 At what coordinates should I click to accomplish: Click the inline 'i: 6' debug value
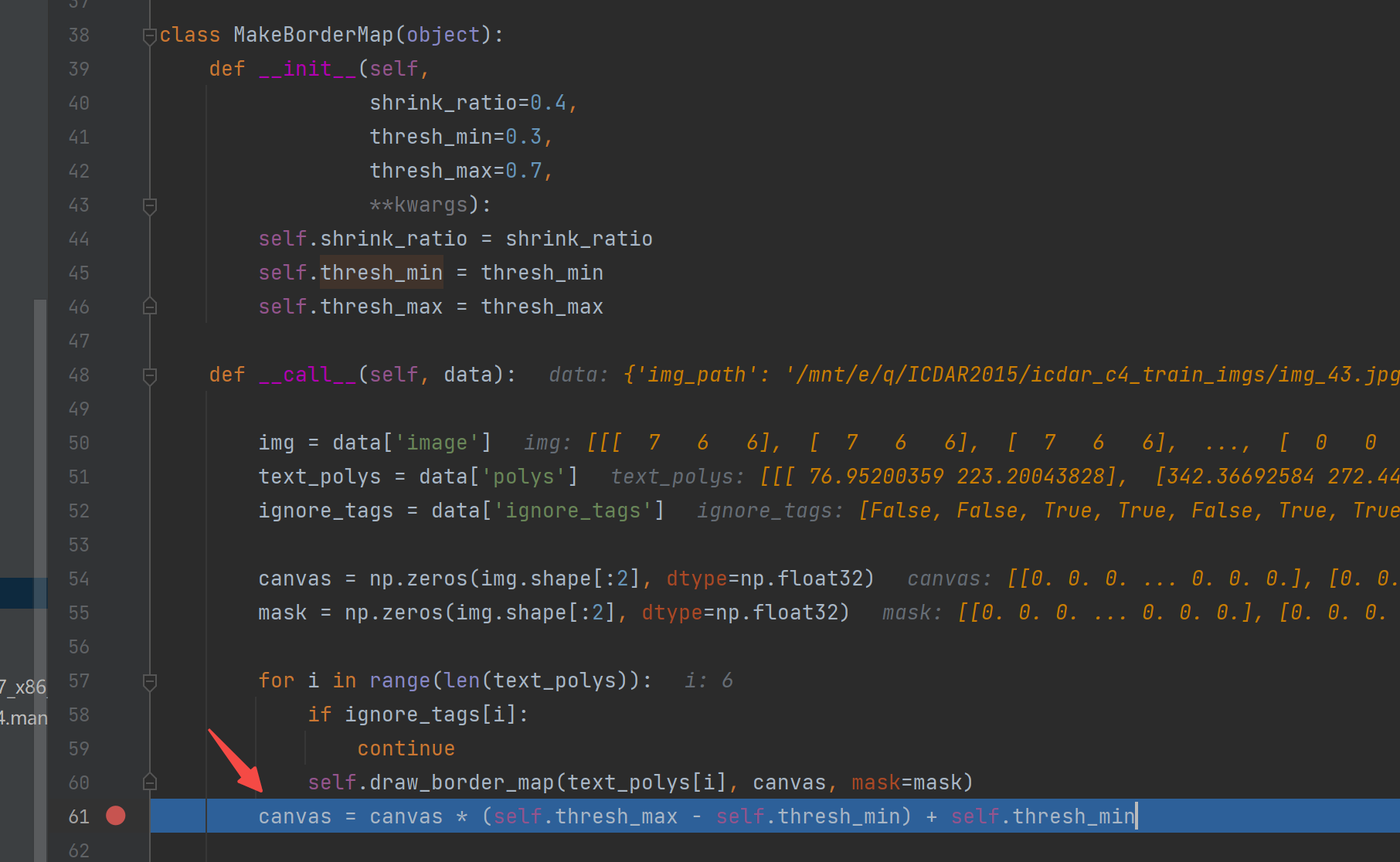click(709, 680)
